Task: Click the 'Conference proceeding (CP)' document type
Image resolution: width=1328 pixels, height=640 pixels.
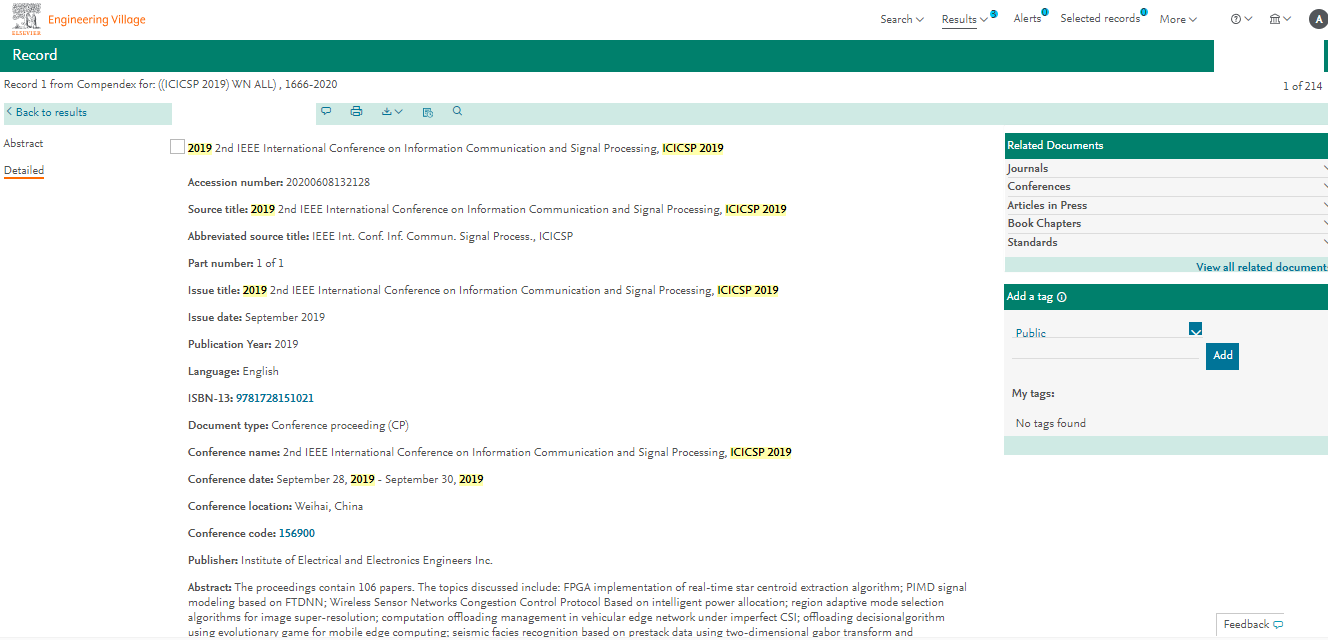Action: pos(340,425)
